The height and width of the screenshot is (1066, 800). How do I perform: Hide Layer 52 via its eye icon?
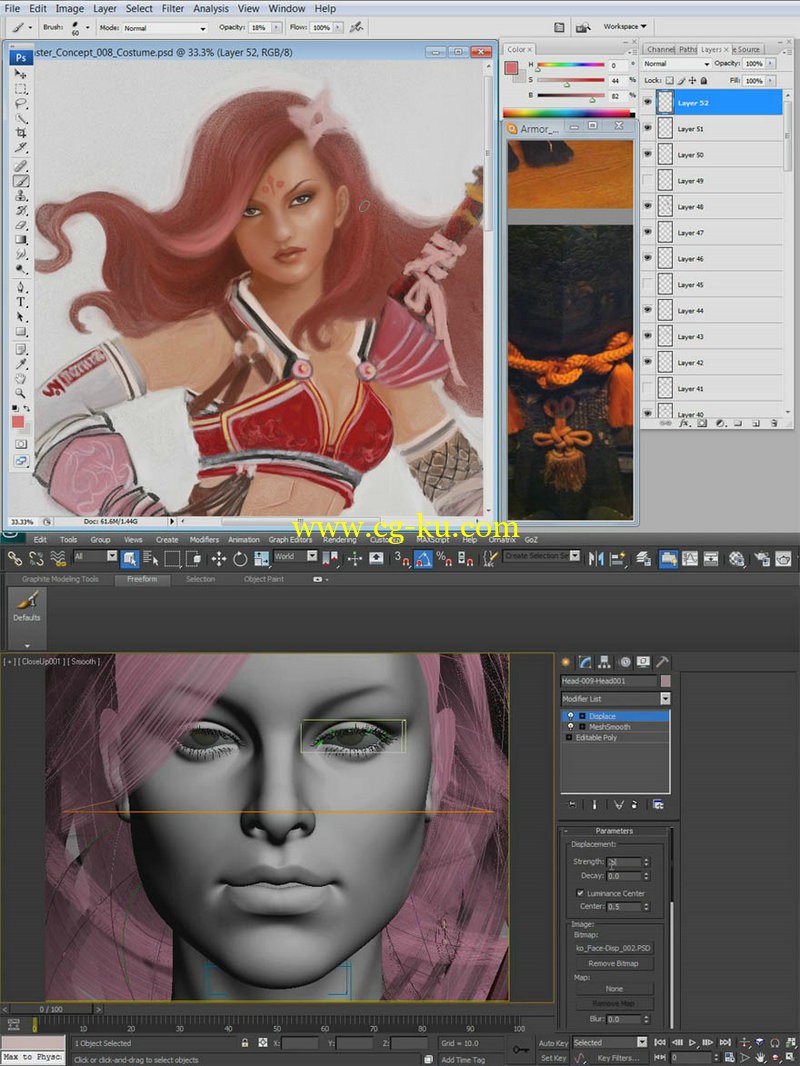pyautogui.click(x=647, y=103)
